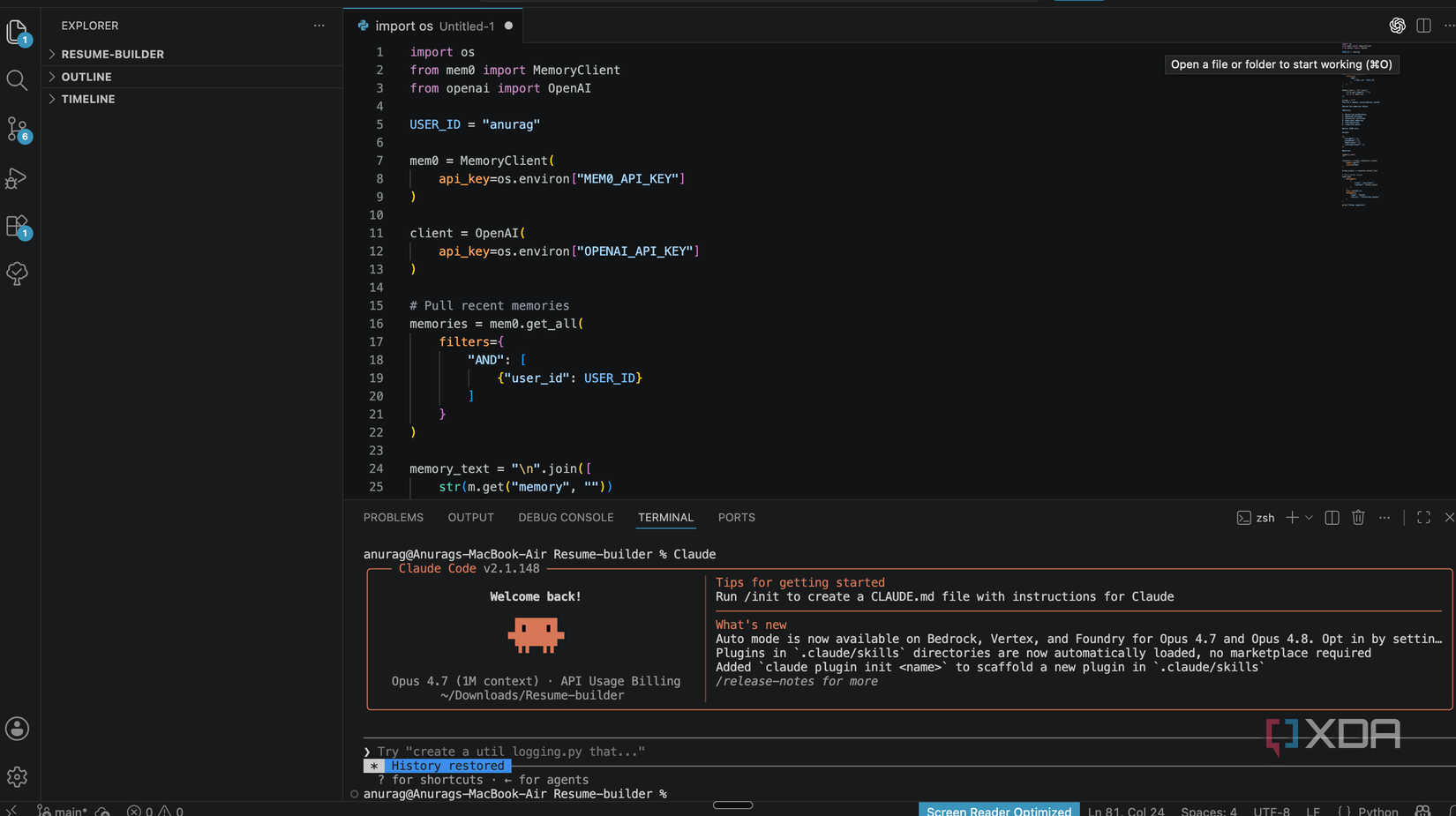
Task: Click the line 'from mem0 import MemoryClient'
Action: [x=514, y=70]
